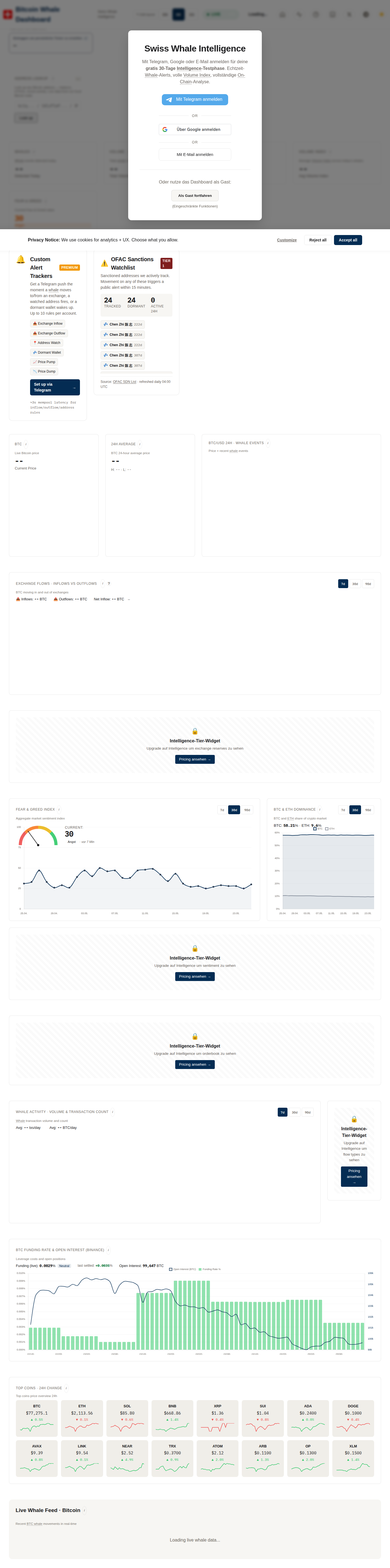The image size is (390, 1568).
Task: Open info icon beside BTC/USD 24H Whale Events
Action: [x=268, y=443]
